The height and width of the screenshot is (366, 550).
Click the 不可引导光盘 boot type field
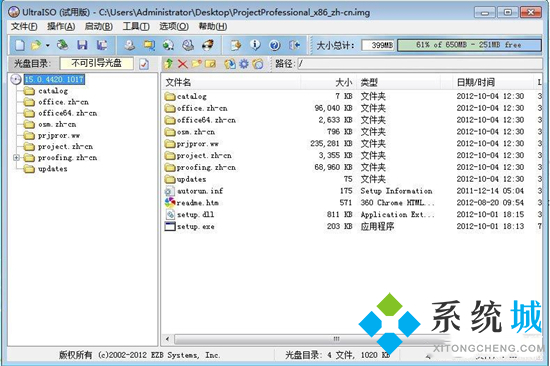point(96,64)
